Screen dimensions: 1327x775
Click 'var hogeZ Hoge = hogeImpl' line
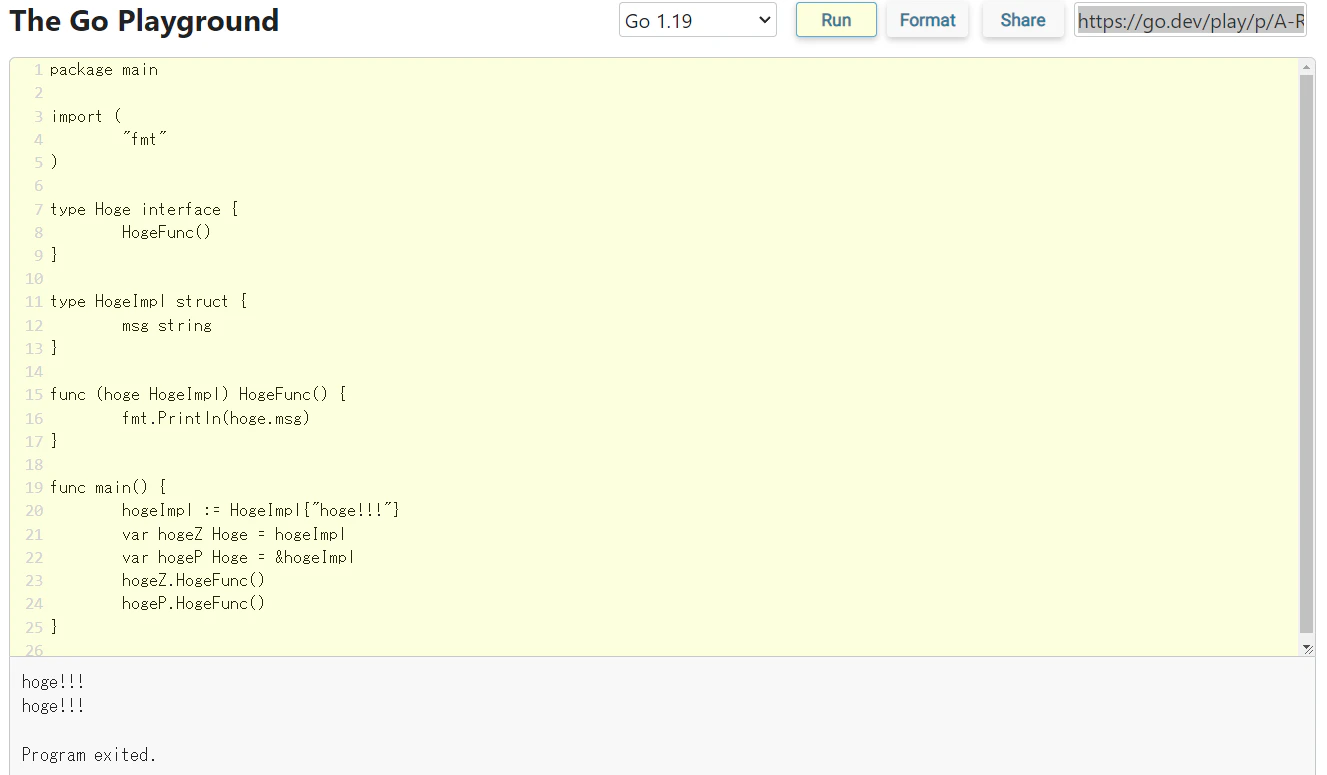coord(234,534)
